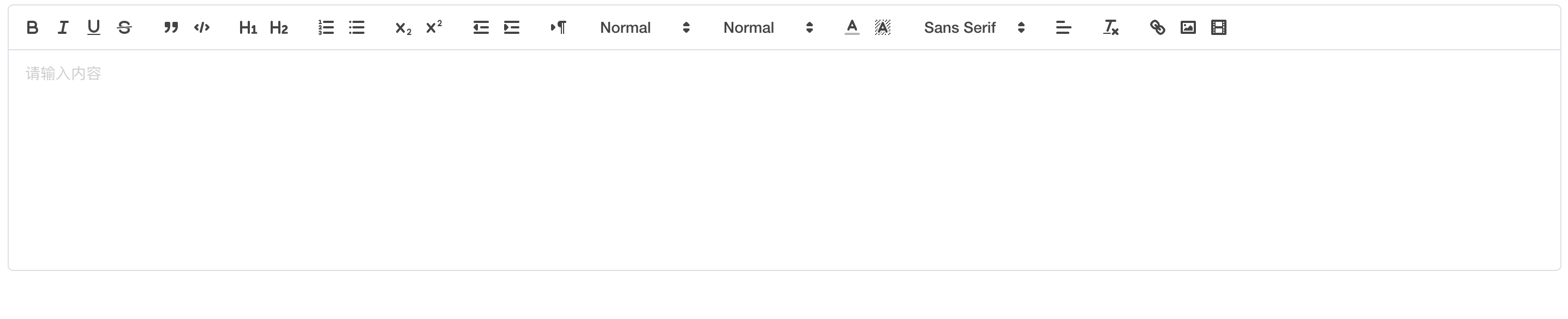This screenshot has width=1568, height=319.
Task: Toggle underline formatting
Action: click(94, 27)
